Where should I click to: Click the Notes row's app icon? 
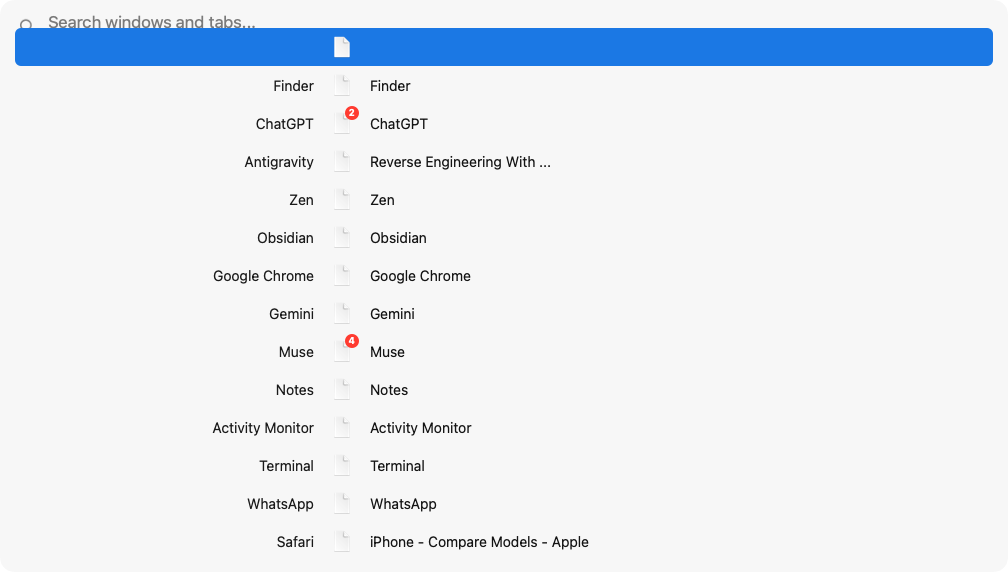342,389
